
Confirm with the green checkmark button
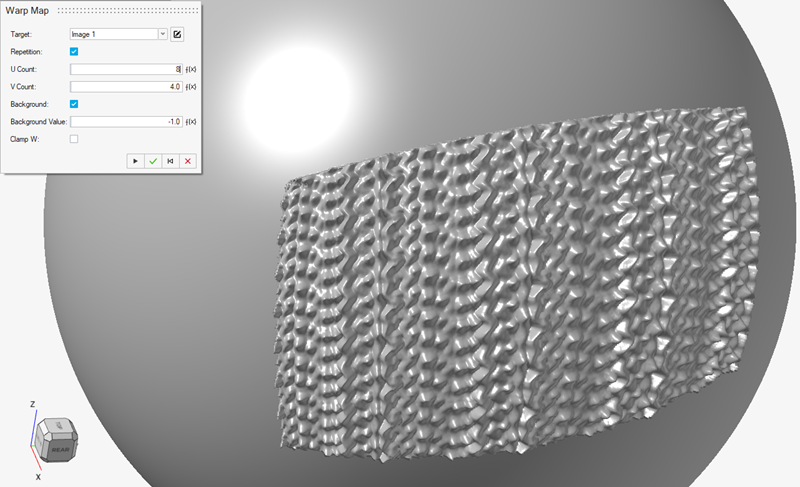pyautogui.click(x=152, y=160)
